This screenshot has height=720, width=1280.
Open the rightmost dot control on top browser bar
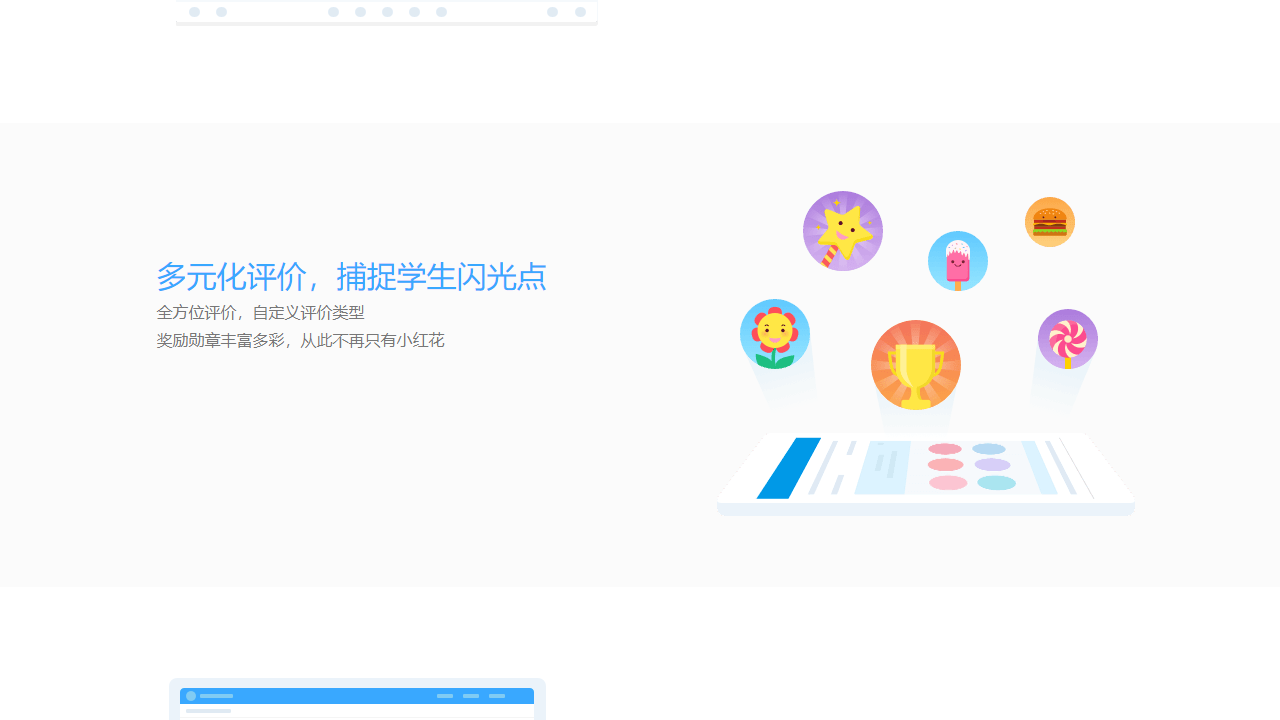(x=580, y=12)
